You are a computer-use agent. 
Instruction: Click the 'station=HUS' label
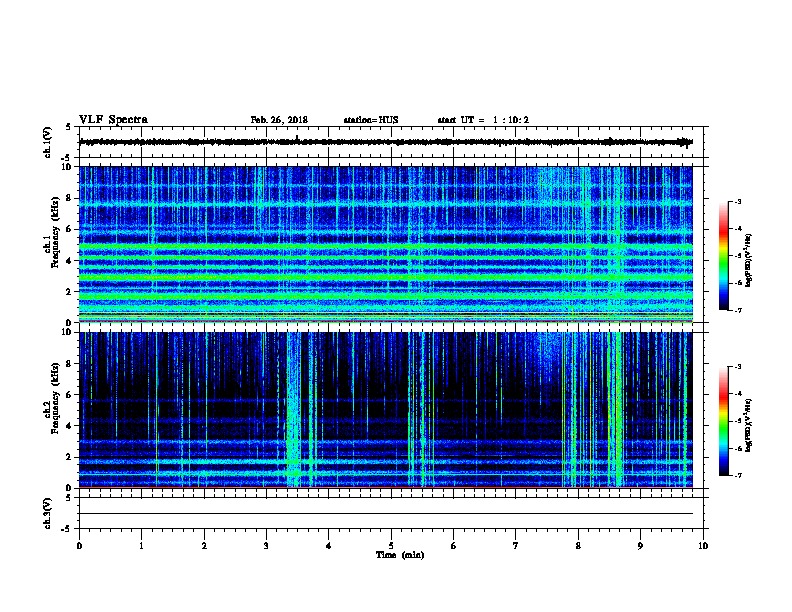tap(371, 120)
